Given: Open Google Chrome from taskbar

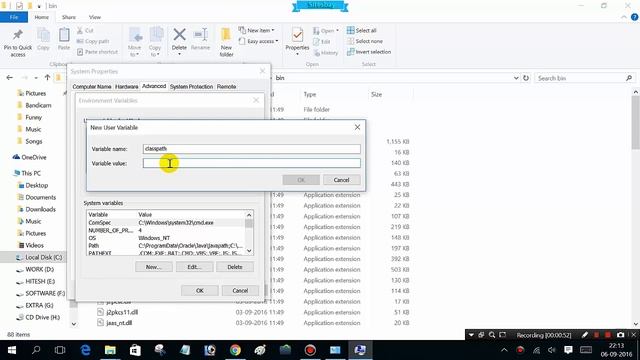Looking at the screenshot, I should pyautogui.click(x=235, y=350).
